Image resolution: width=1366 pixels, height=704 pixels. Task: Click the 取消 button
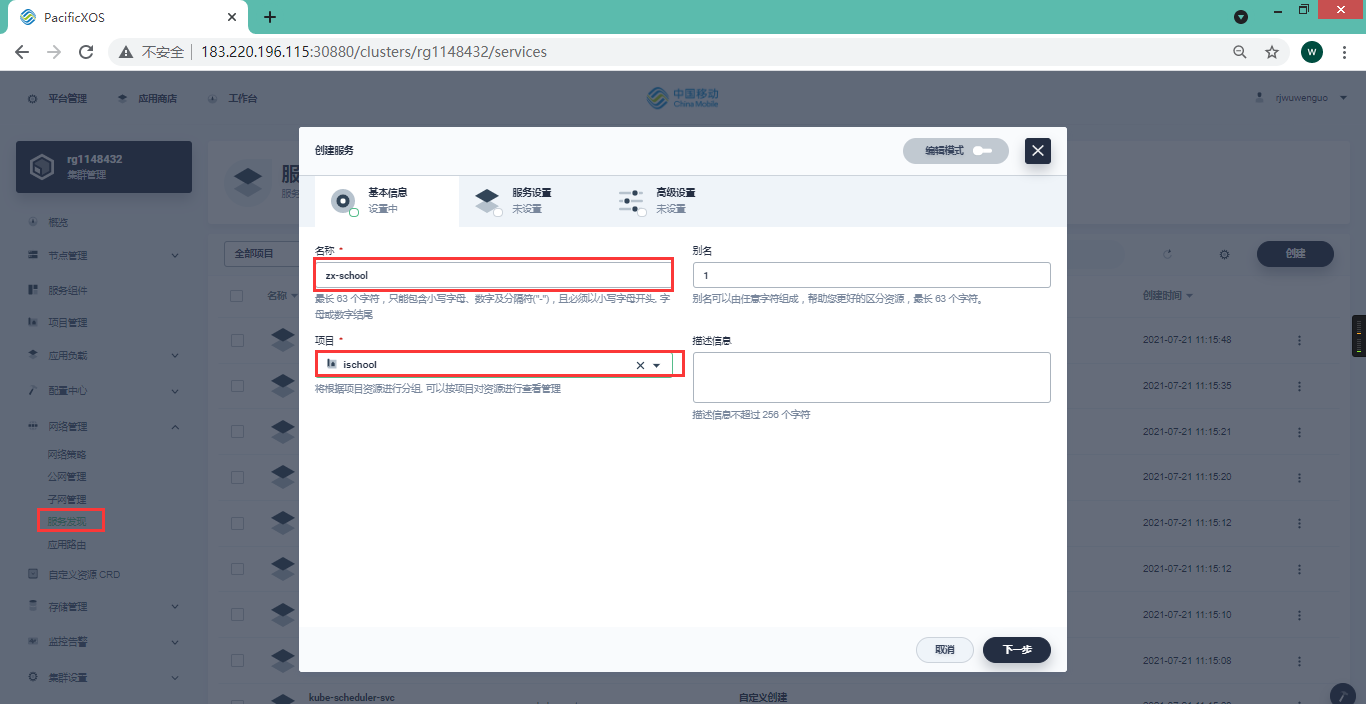tap(944, 650)
